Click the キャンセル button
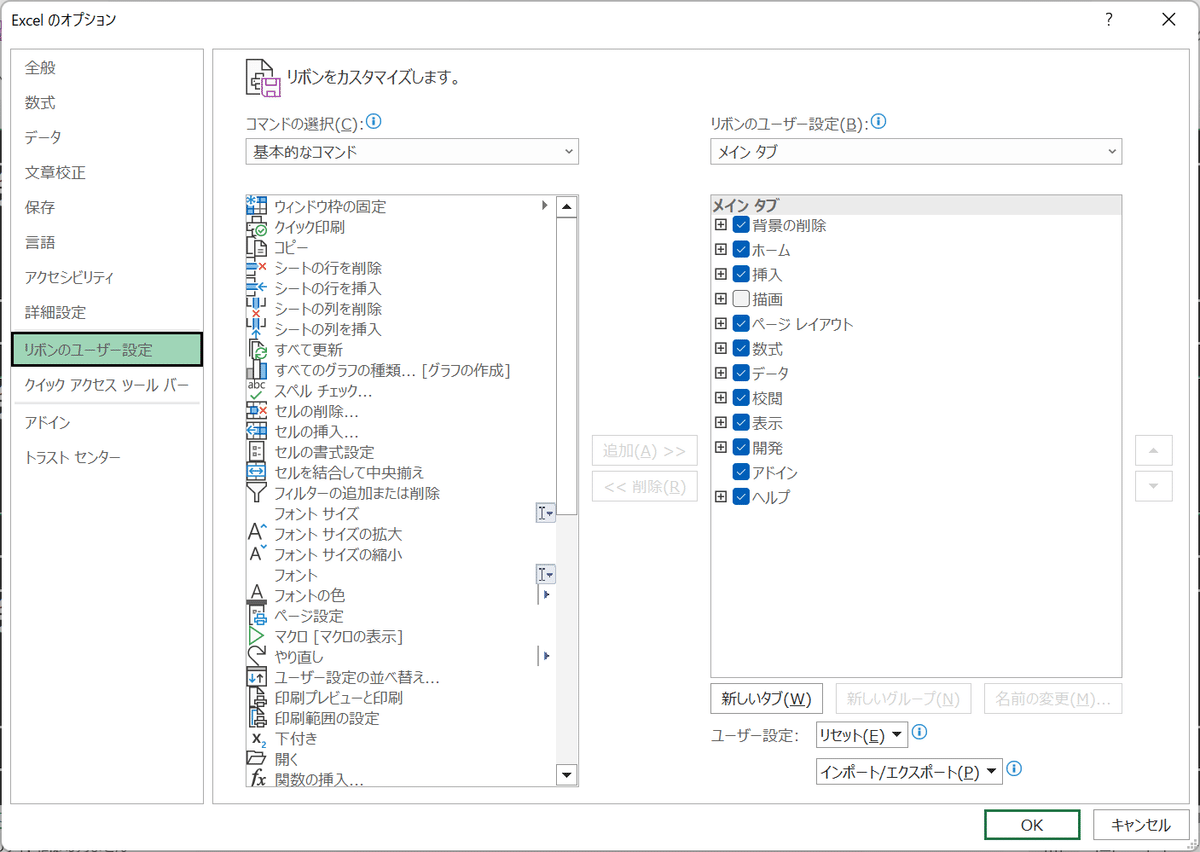This screenshot has height=852, width=1200. click(x=1140, y=825)
